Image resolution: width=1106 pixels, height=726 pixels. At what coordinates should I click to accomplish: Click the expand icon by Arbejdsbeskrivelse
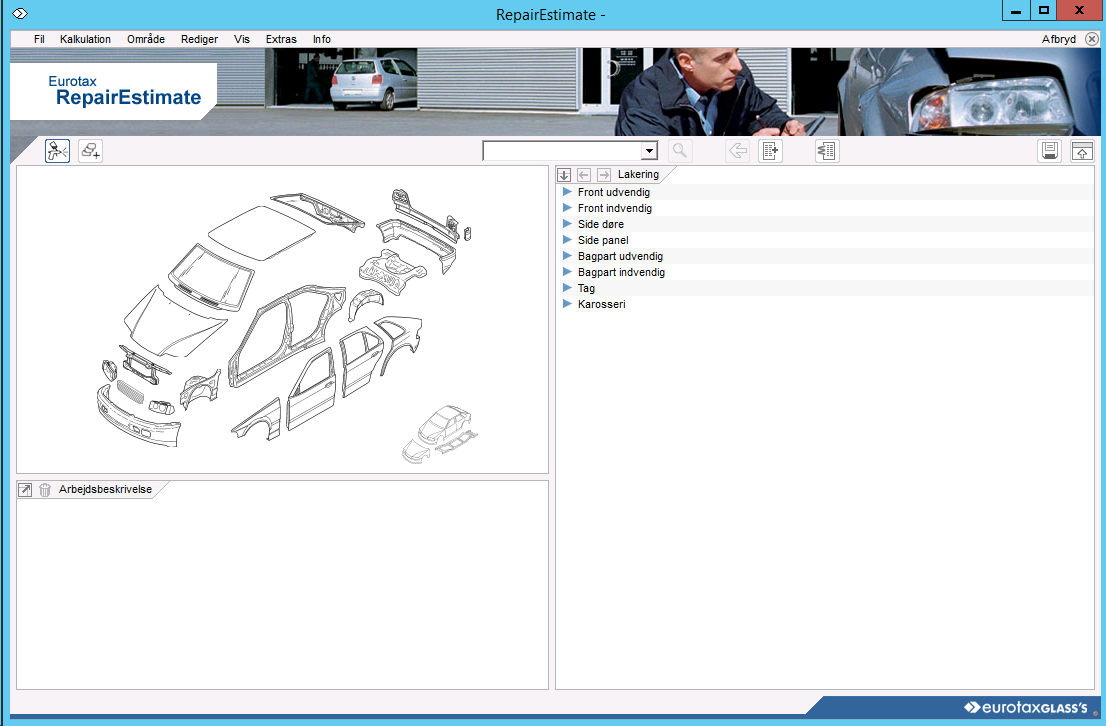coord(25,490)
